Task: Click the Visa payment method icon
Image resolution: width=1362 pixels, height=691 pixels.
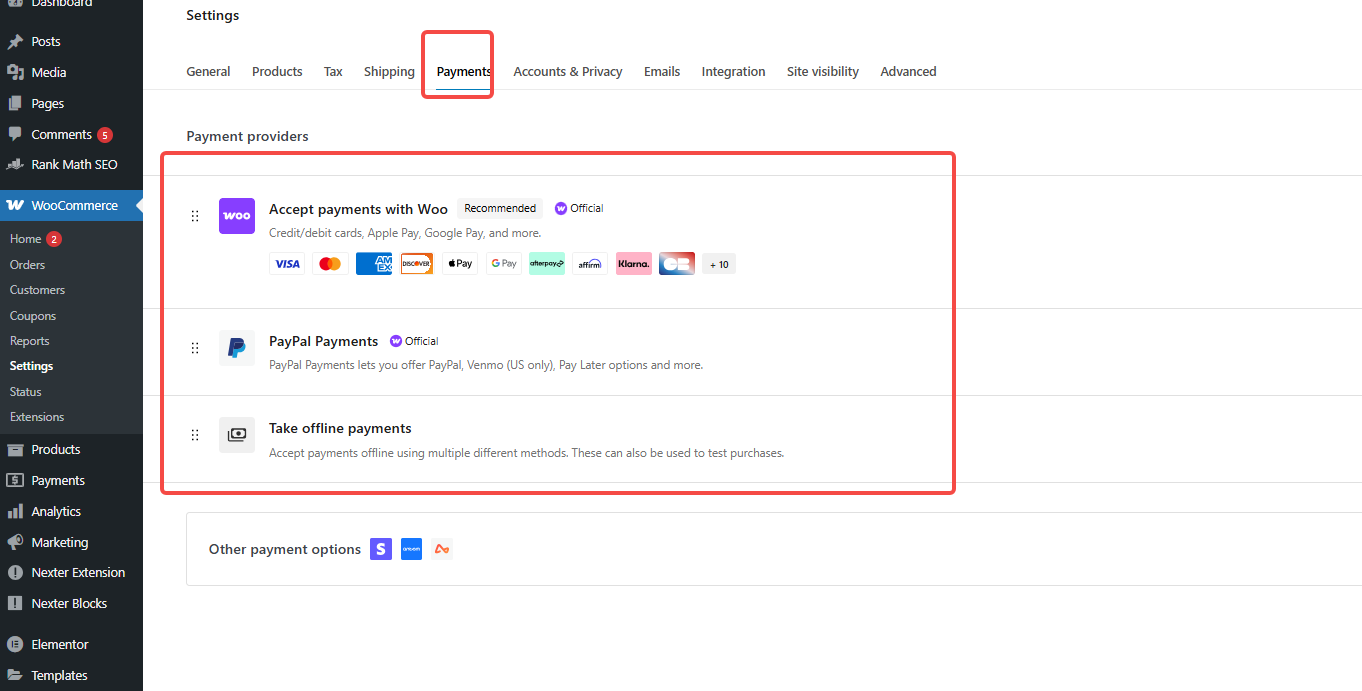Action: point(287,263)
